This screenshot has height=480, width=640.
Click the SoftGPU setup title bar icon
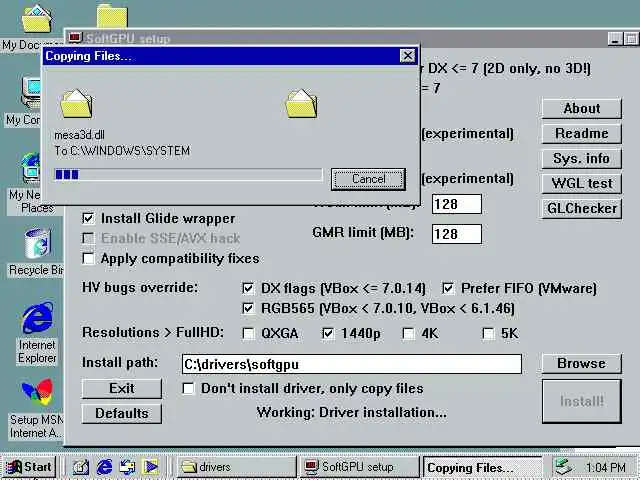click(75, 38)
